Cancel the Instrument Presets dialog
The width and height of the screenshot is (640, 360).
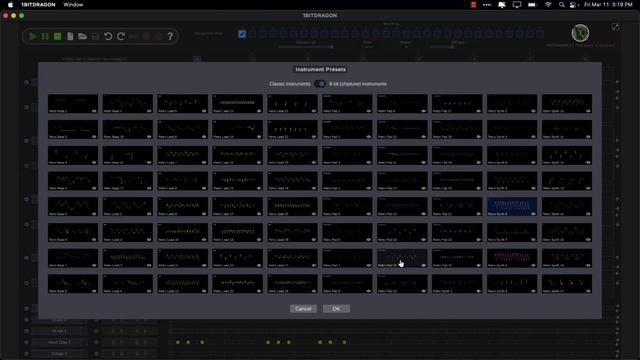(x=303, y=309)
